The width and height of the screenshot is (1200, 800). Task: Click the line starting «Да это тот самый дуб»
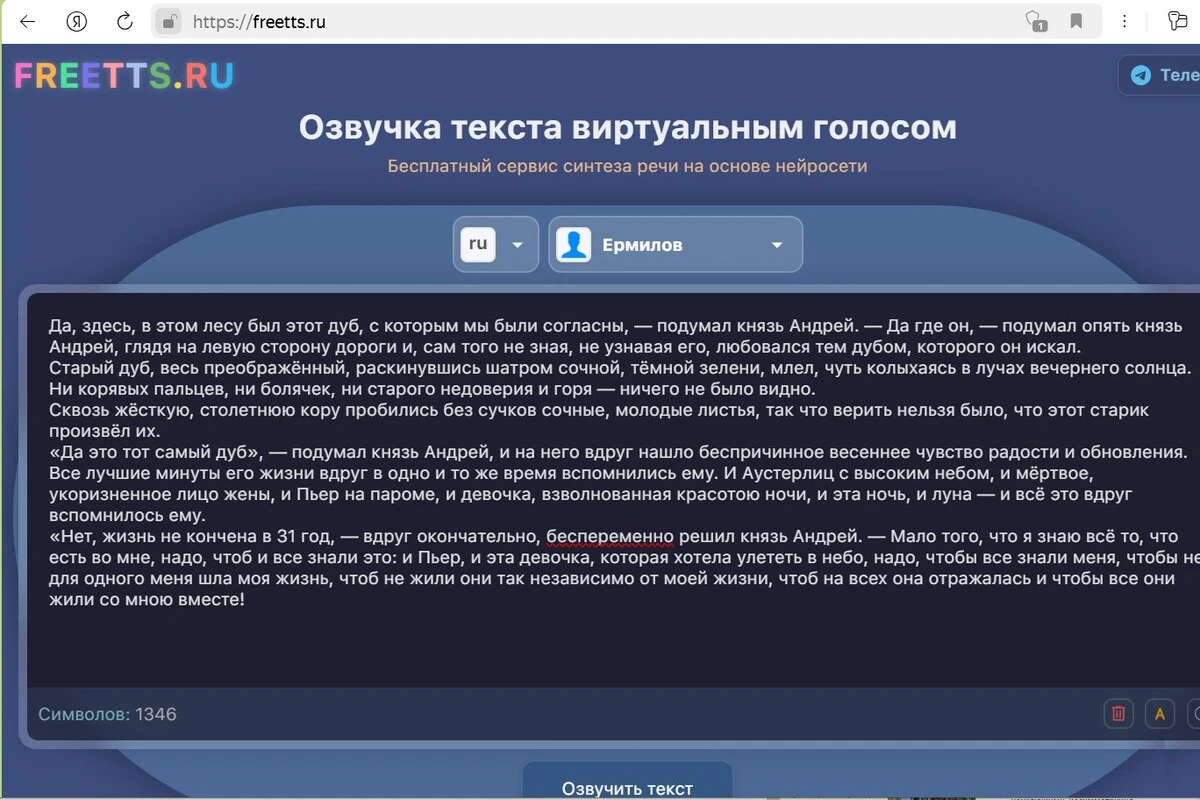(617, 452)
